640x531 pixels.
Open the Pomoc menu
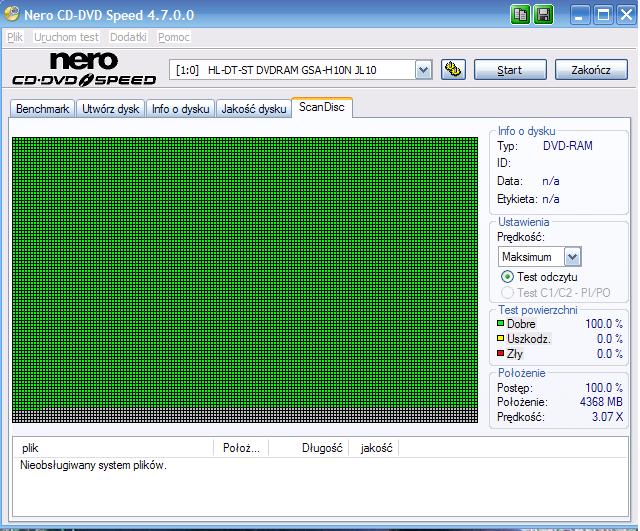pyautogui.click(x=174, y=37)
